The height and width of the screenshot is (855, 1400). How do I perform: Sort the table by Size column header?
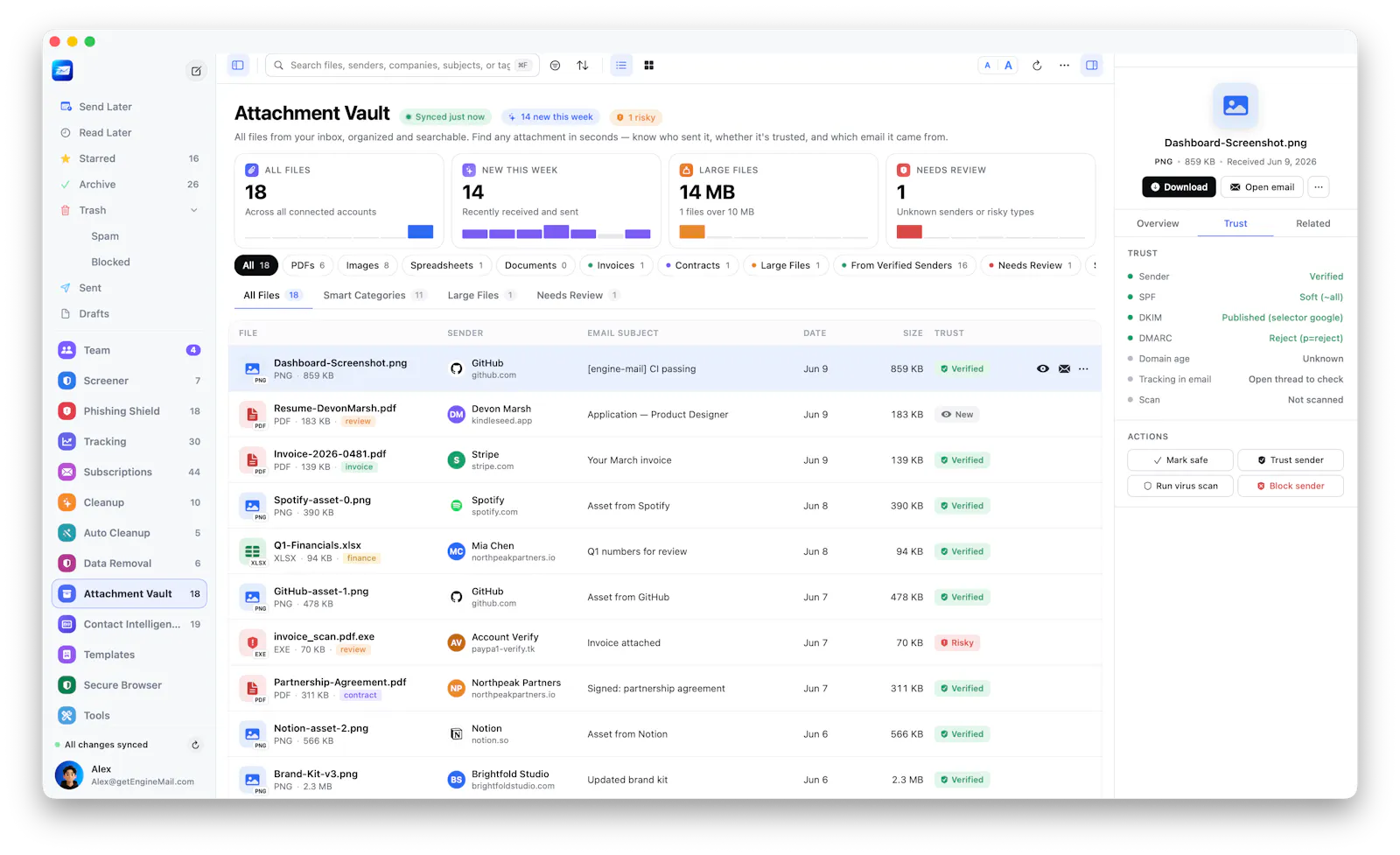click(913, 333)
